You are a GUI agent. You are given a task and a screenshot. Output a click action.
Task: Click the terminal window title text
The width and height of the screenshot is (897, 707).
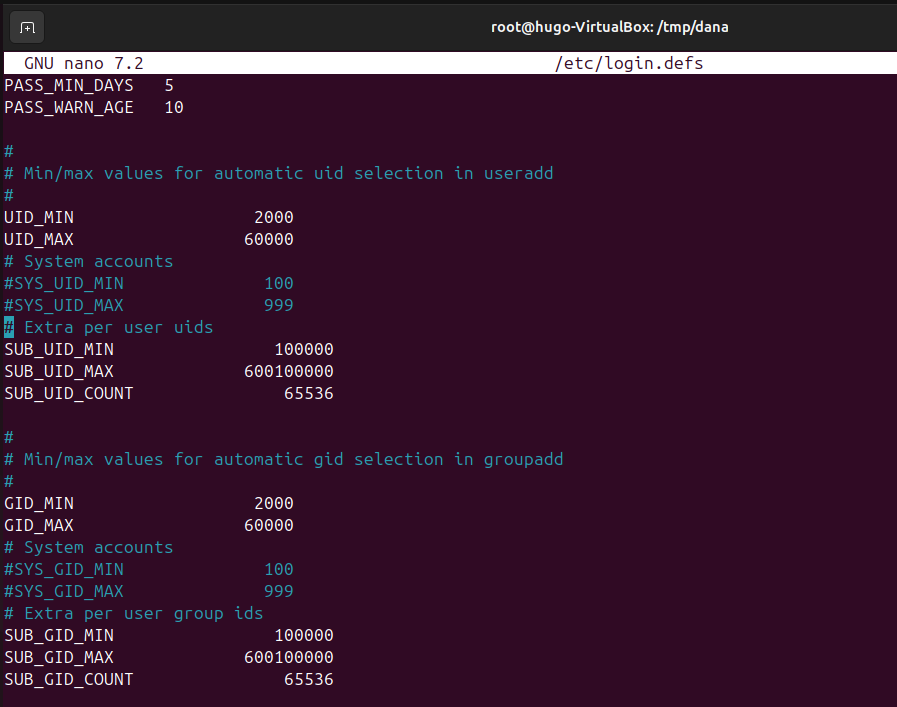(609, 27)
